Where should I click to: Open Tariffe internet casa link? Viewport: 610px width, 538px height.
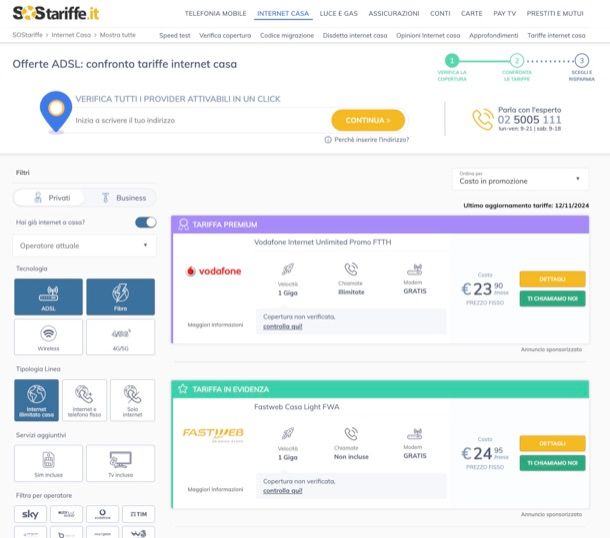click(x=556, y=35)
